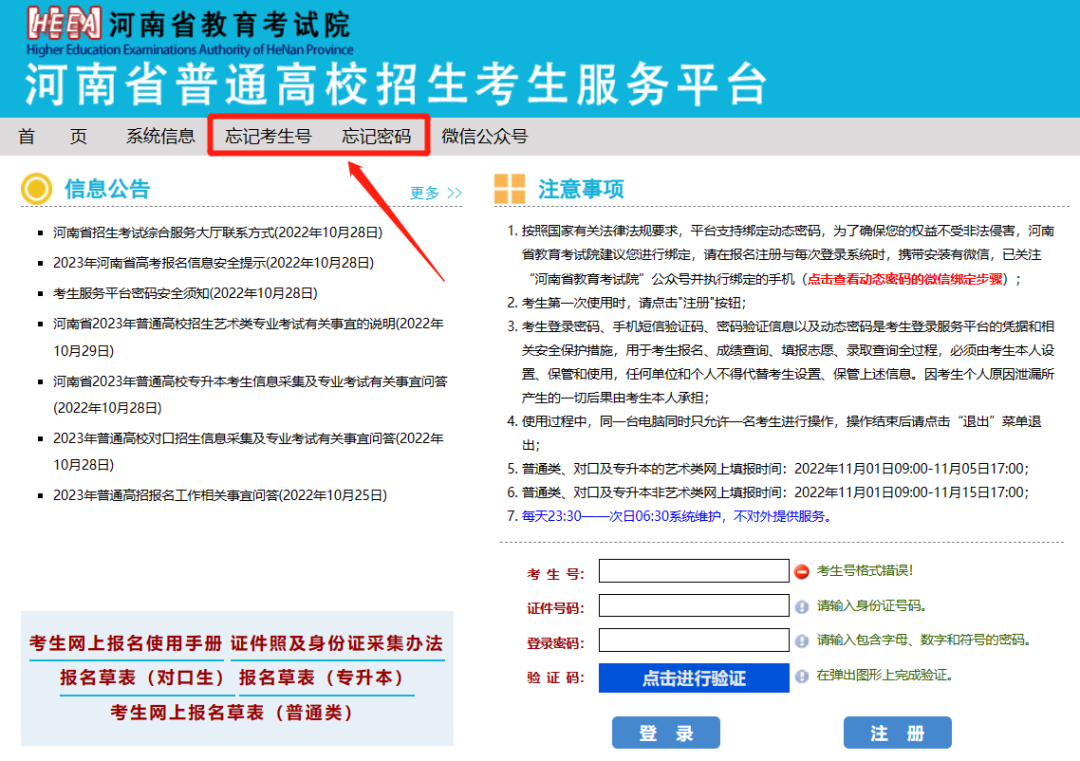The height and width of the screenshot is (761, 1080).
Task: Click the 点击进行验证 verification button
Action: coord(693,678)
